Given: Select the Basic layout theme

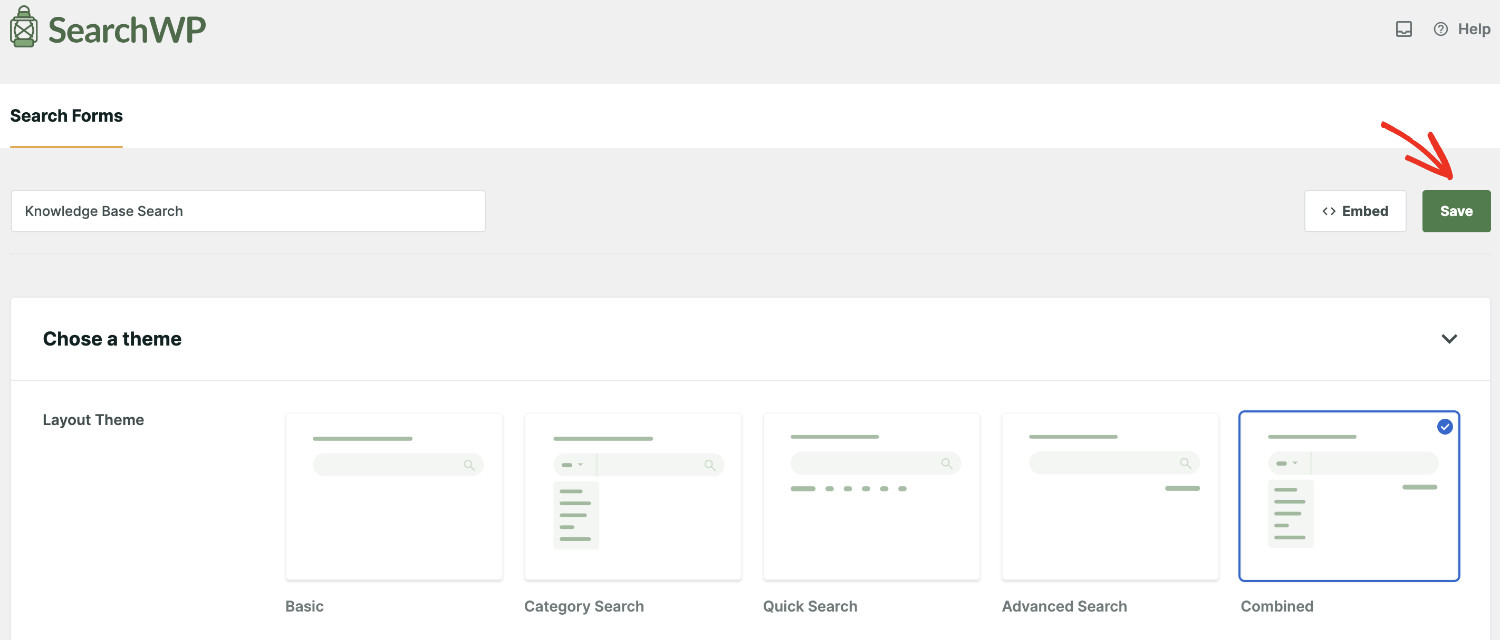Looking at the screenshot, I should pyautogui.click(x=393, y=496).
